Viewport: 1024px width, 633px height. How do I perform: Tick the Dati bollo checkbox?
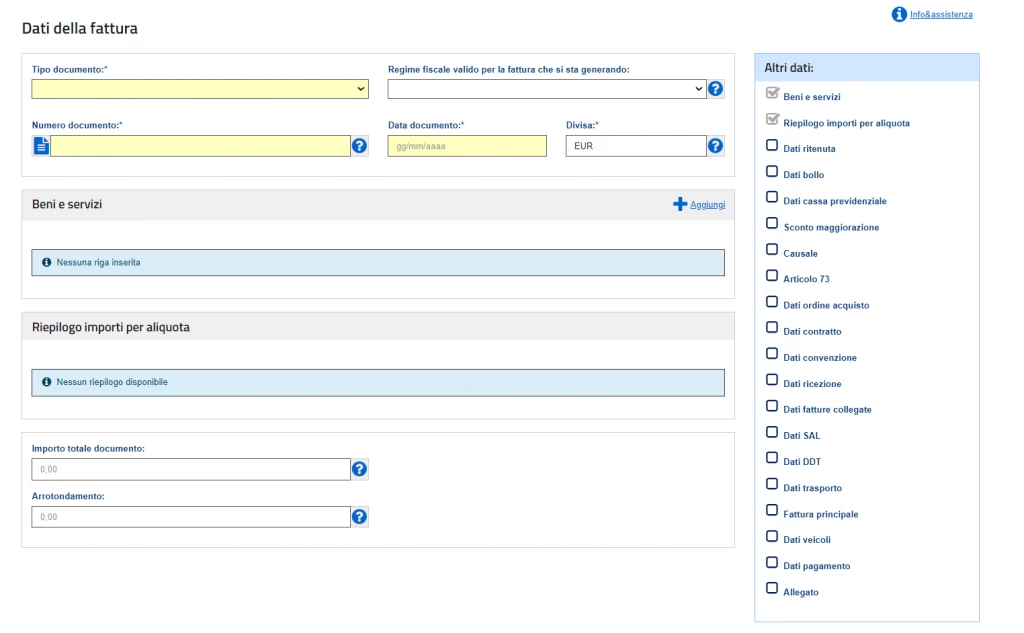772,172
